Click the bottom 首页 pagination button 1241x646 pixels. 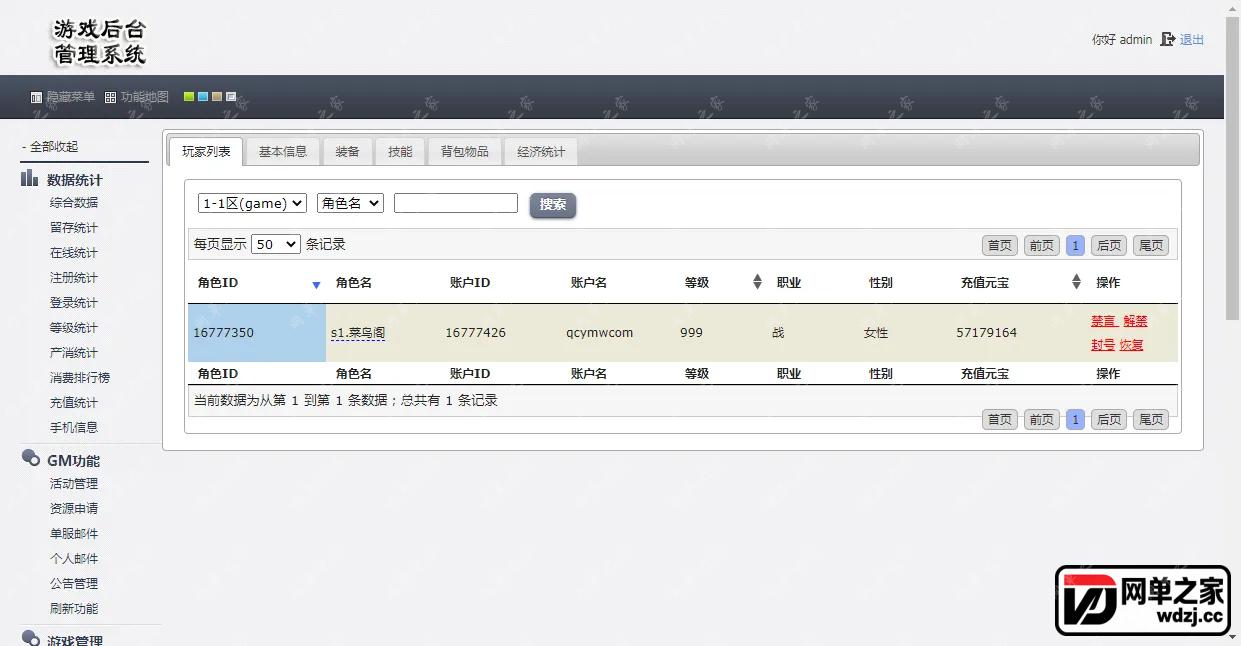1000,420
